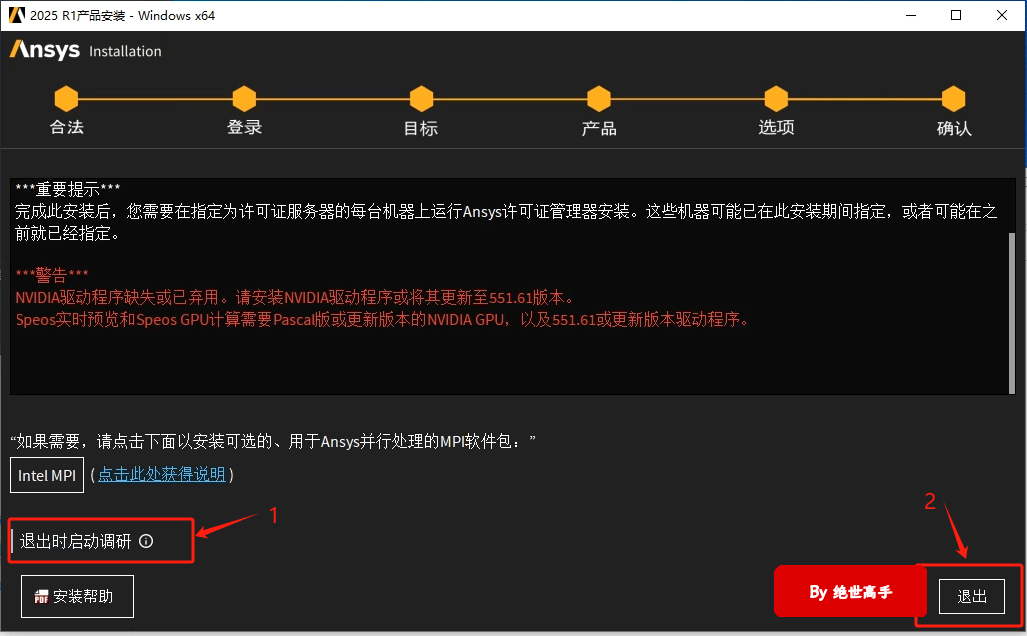Click the 目标 step hexagon
Viewport: 1027px width, 636px height.
[421, 99]
